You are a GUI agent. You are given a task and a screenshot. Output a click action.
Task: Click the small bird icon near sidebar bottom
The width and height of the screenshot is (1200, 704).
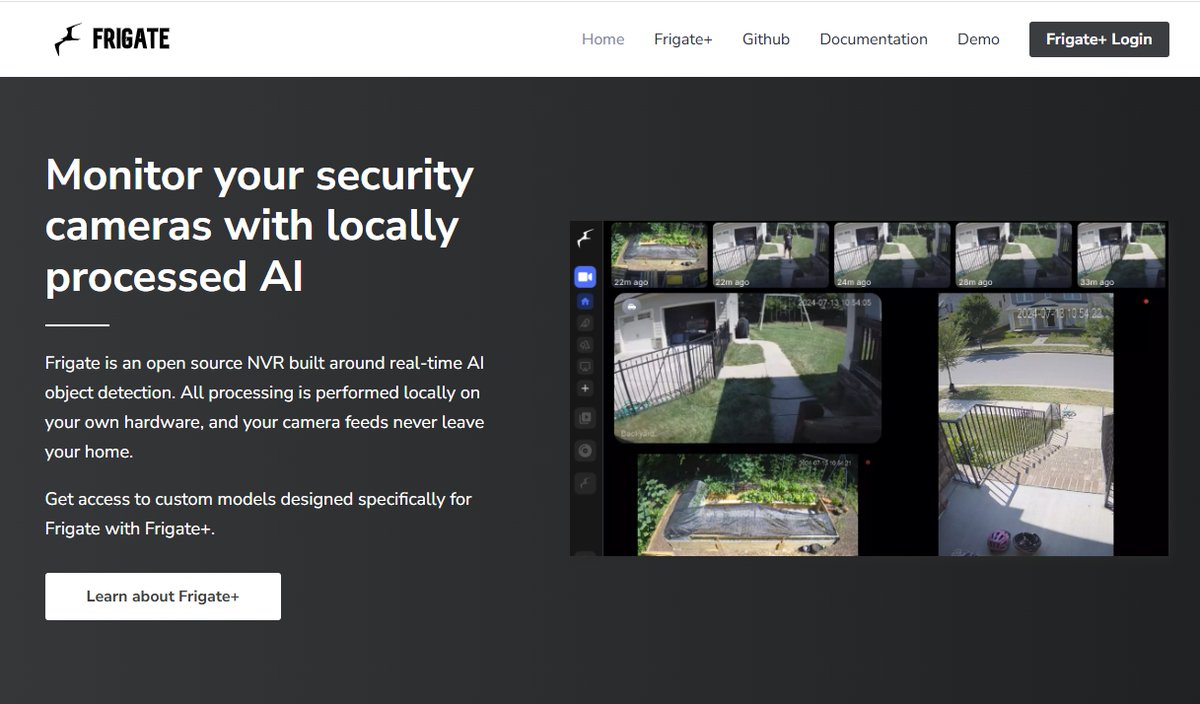tap(585, 484)
